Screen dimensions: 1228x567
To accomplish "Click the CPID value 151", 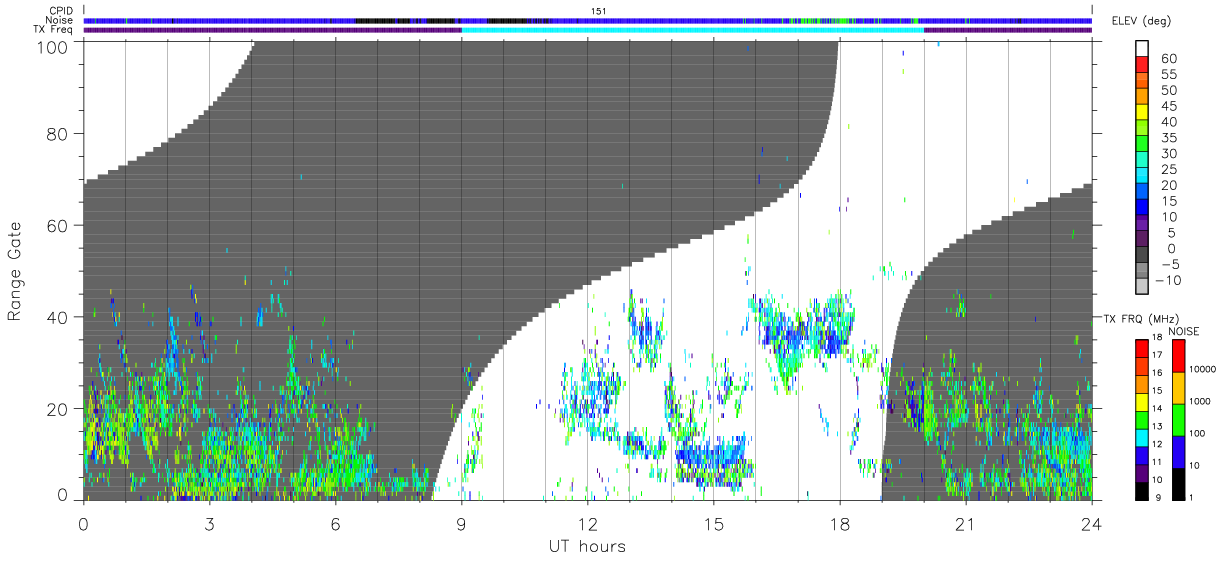I will 599,11.
